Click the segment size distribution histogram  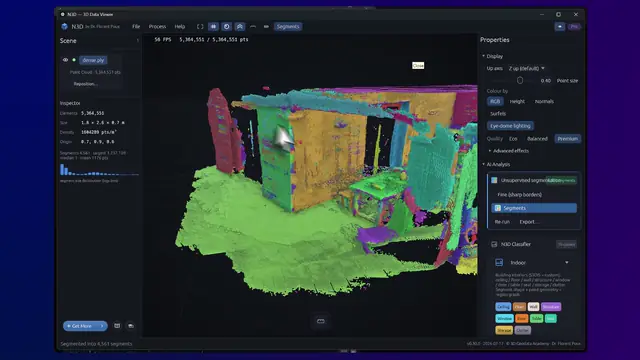pos(99,169)
